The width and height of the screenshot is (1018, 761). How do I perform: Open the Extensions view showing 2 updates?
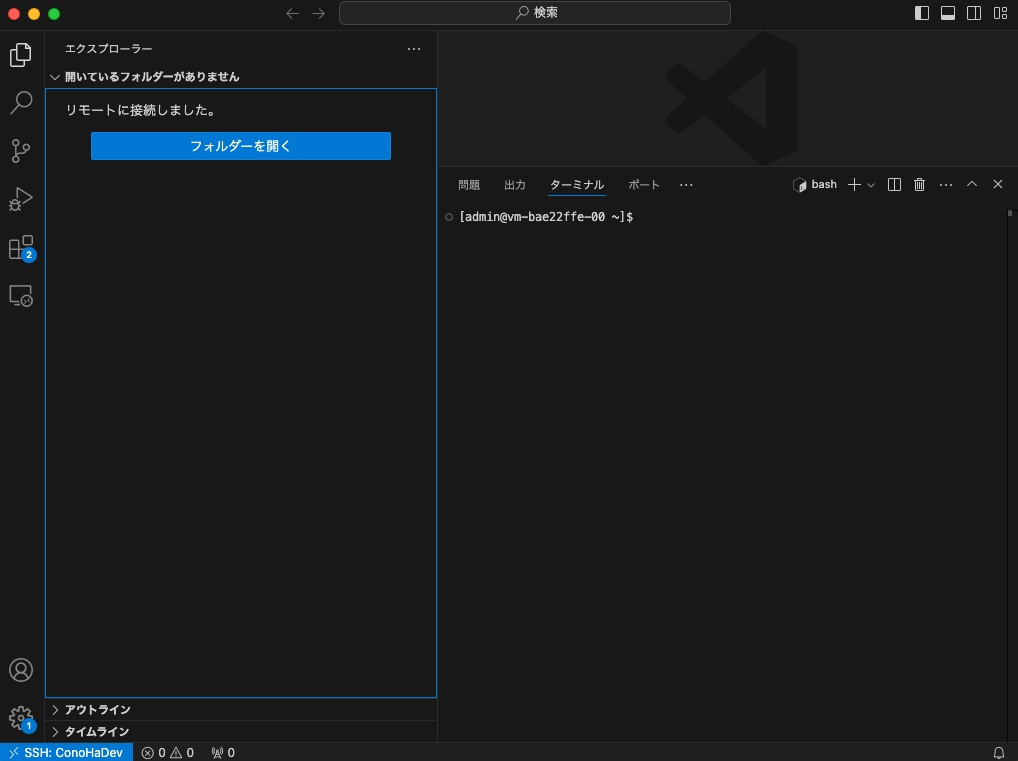[x=21, y=247]
